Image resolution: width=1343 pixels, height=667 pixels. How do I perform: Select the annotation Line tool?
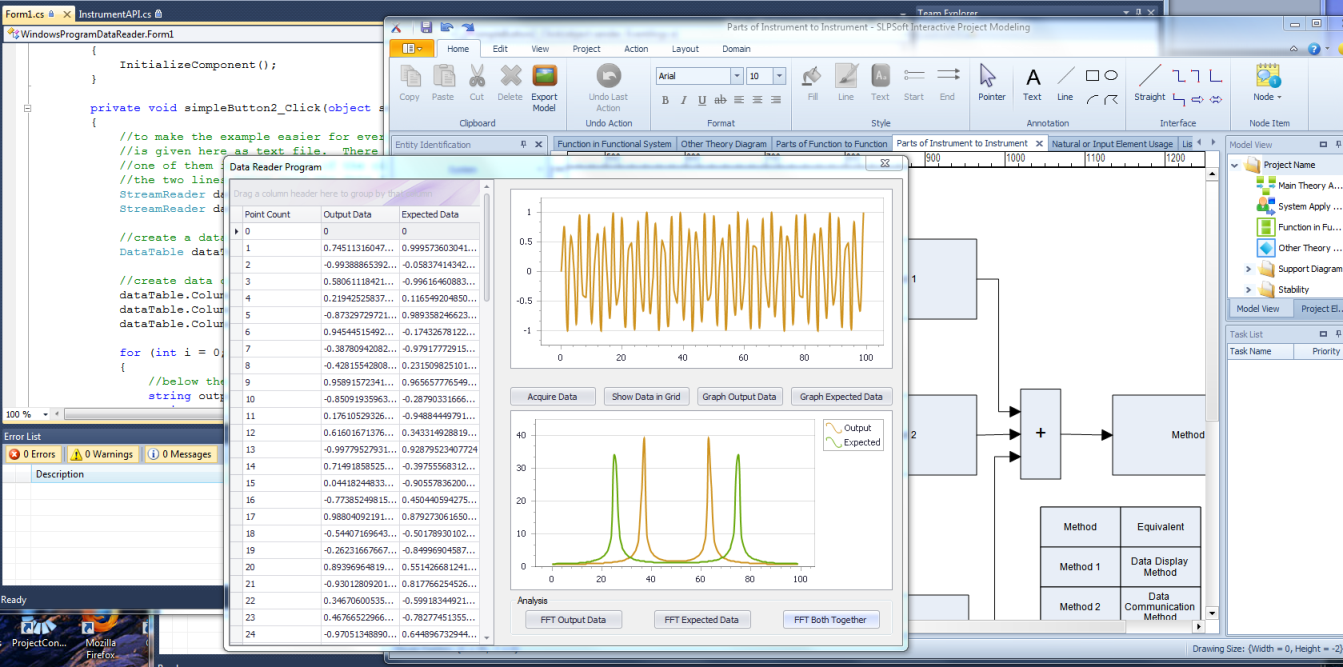(x=1065, y=83)
